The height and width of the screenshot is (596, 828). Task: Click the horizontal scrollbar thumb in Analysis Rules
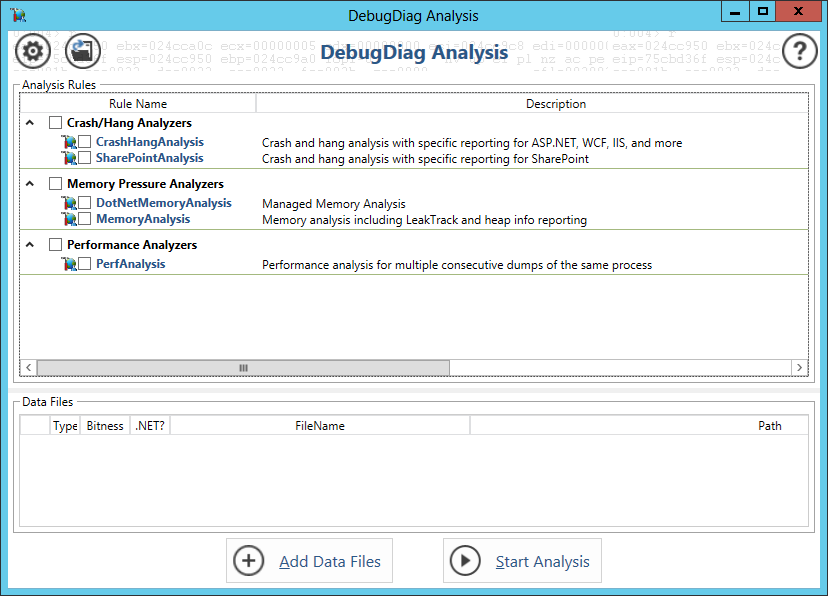243,367
